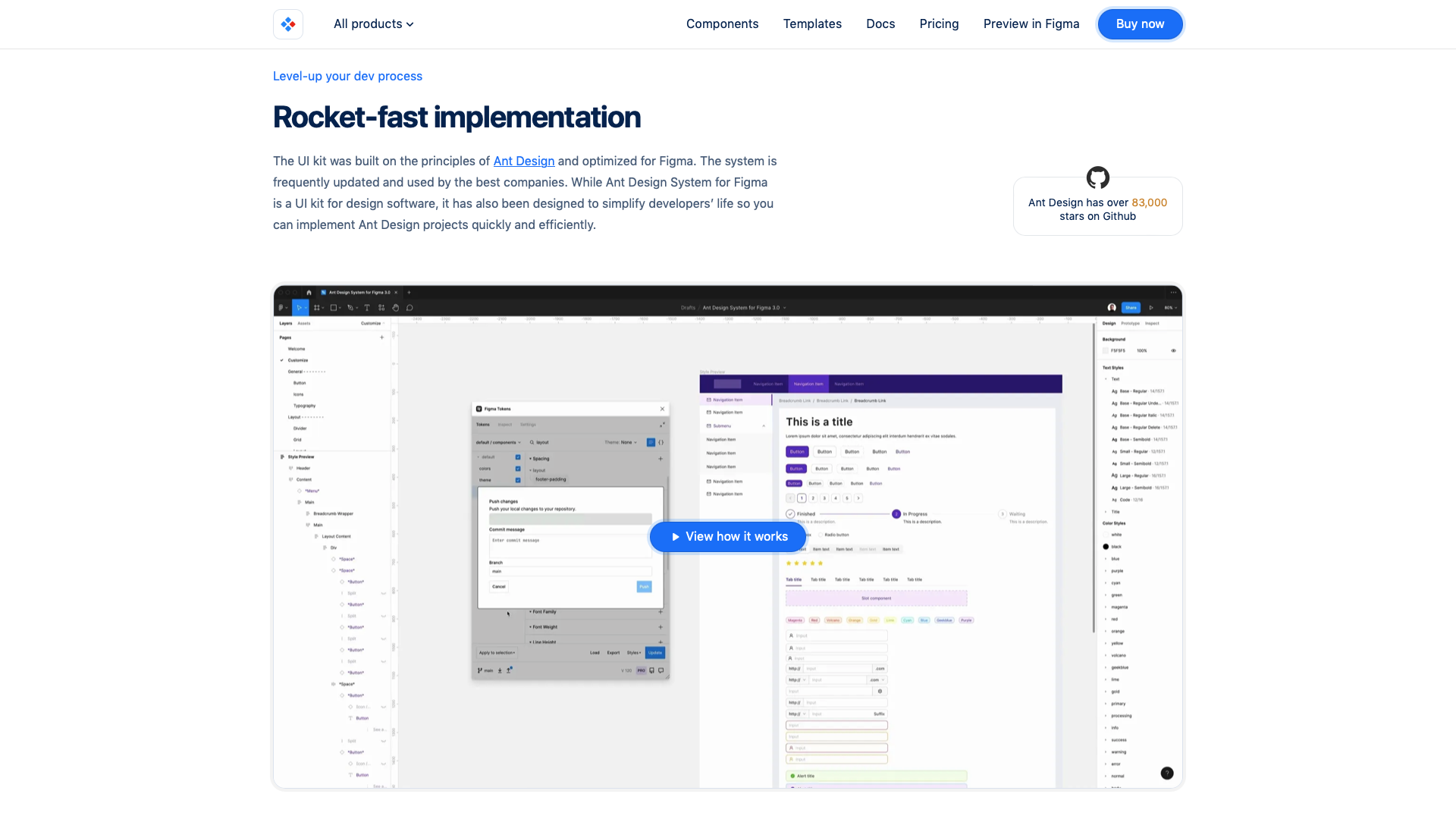Switch to the Inspect tab in the Figma panel
Viewport: 1456px width, 819px height.
click(1152, 324)
